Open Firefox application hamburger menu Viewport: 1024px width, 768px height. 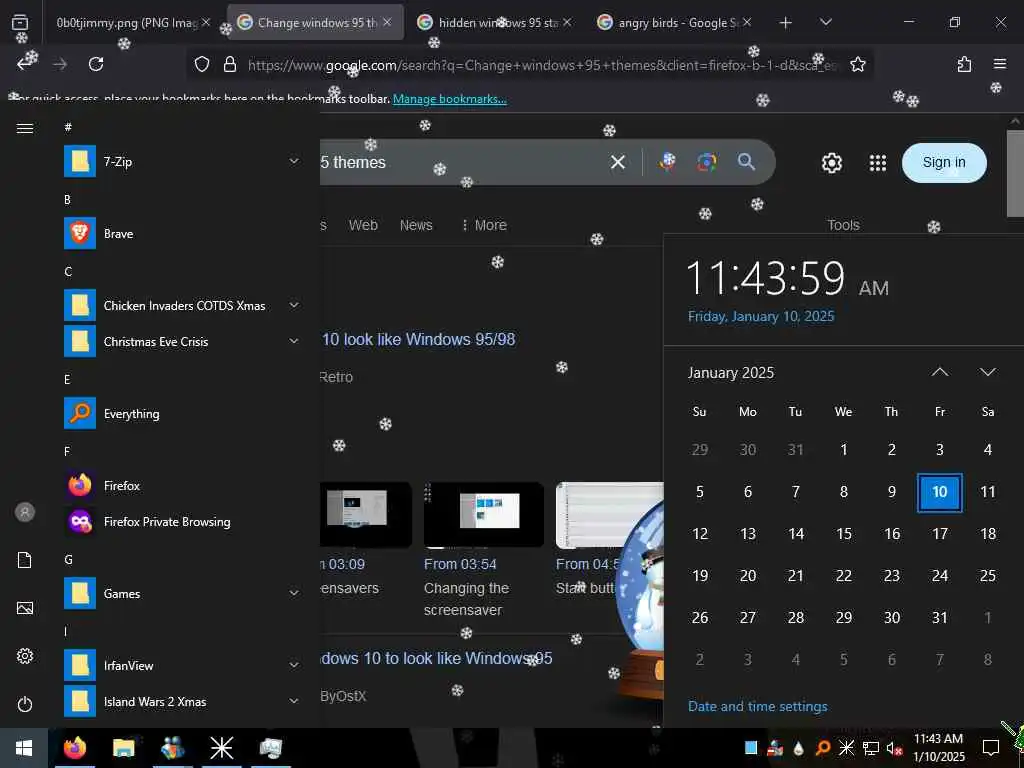[x=999, y=64]
